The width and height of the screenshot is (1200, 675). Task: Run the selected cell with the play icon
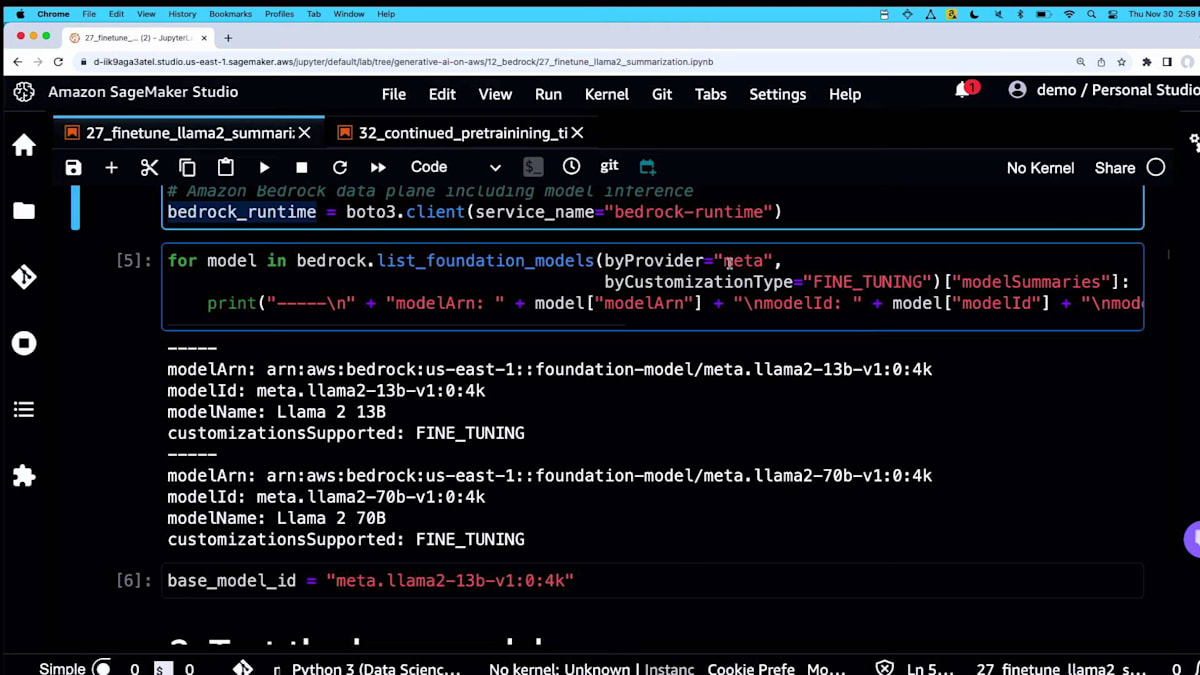click(x=264, y=168)
